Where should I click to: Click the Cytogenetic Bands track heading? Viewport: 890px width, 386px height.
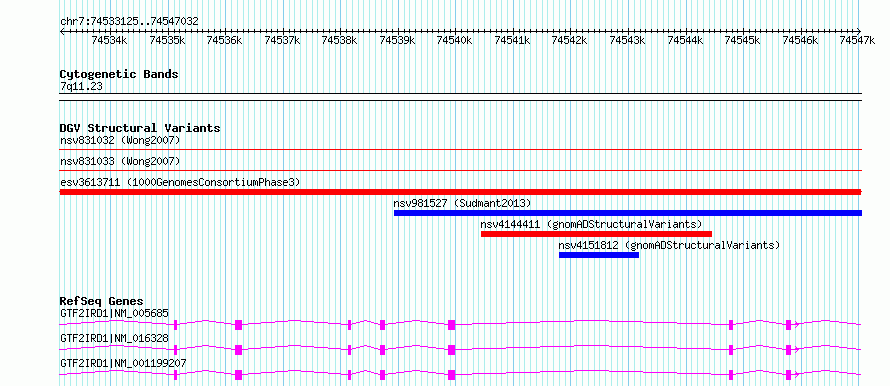(119, 74)
